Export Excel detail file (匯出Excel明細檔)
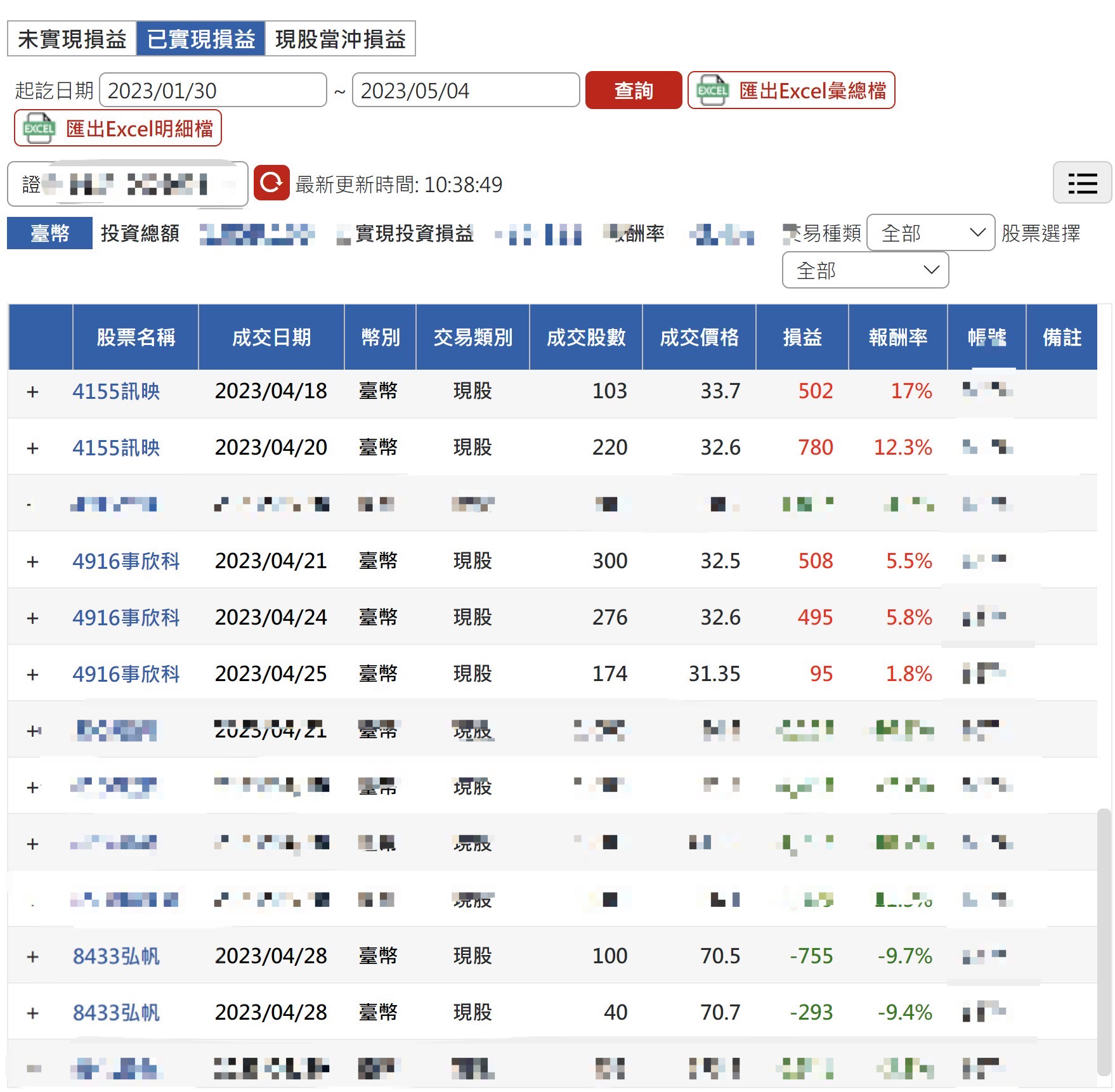 click(118, 128)
